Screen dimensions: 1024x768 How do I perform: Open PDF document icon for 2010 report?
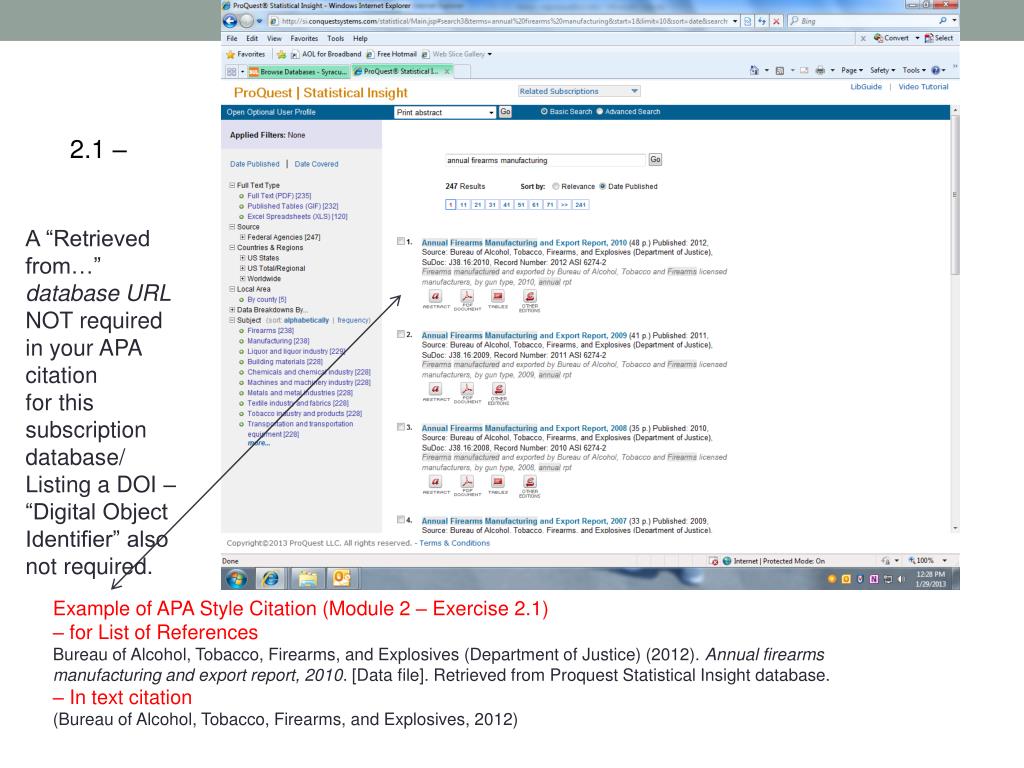(x=467, y=297)
